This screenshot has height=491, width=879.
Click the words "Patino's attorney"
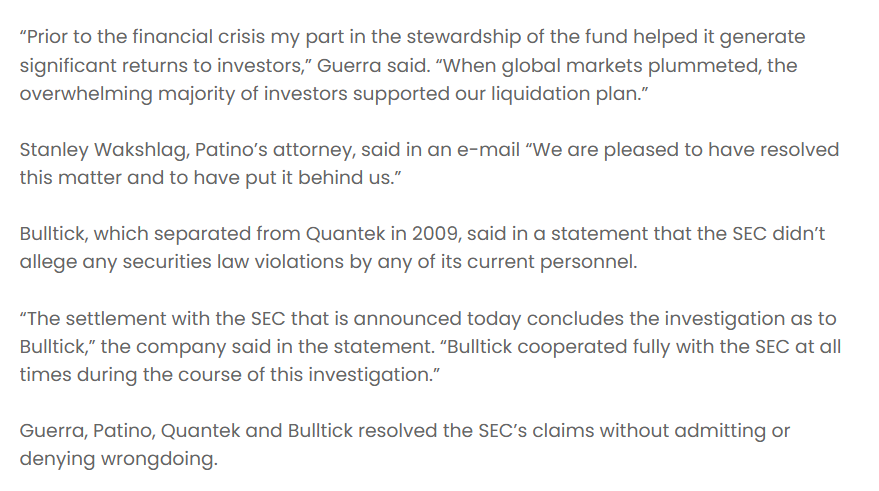pyautogui.click(x=274, y=150)
